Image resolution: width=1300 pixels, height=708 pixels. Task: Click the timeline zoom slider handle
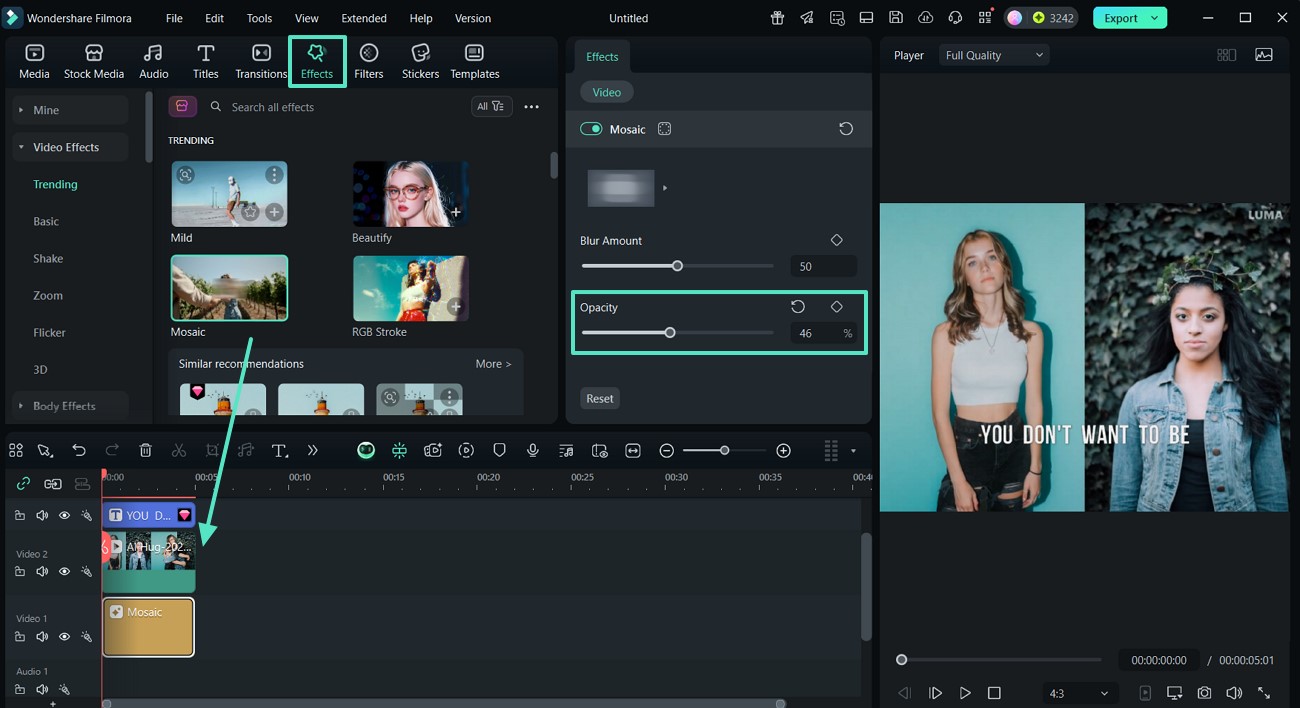[x=725, y=451]
